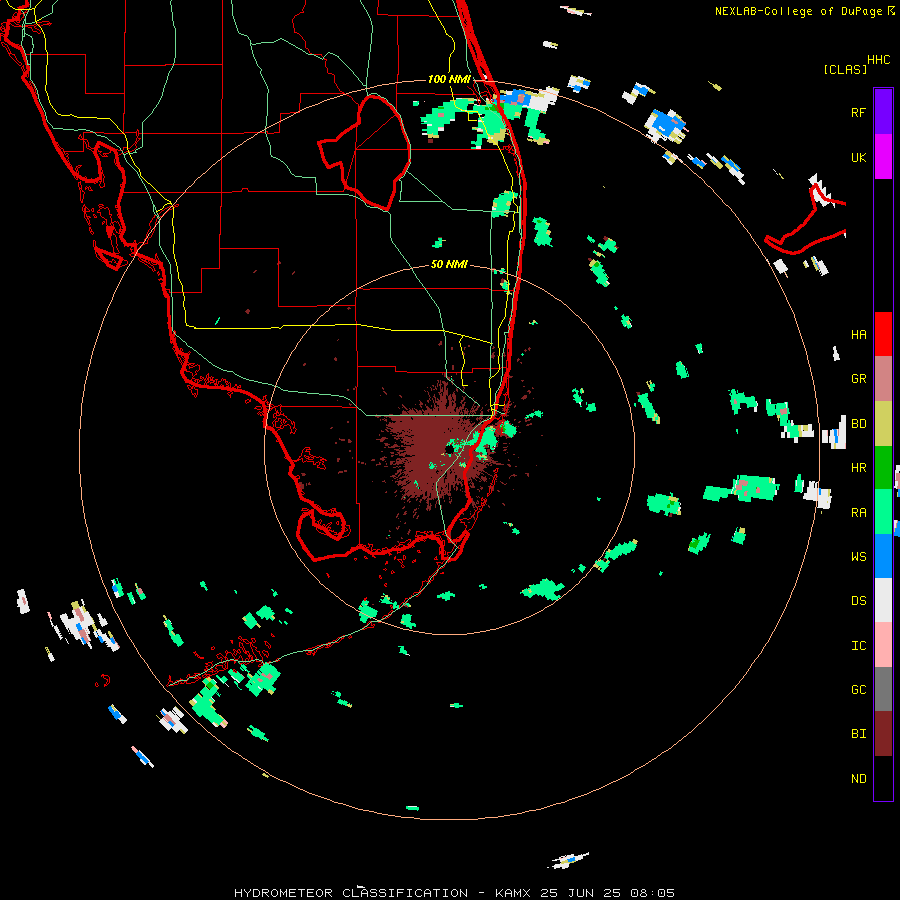
Task: Click the purple RF color swatch in legend
Action: (883, 112)
